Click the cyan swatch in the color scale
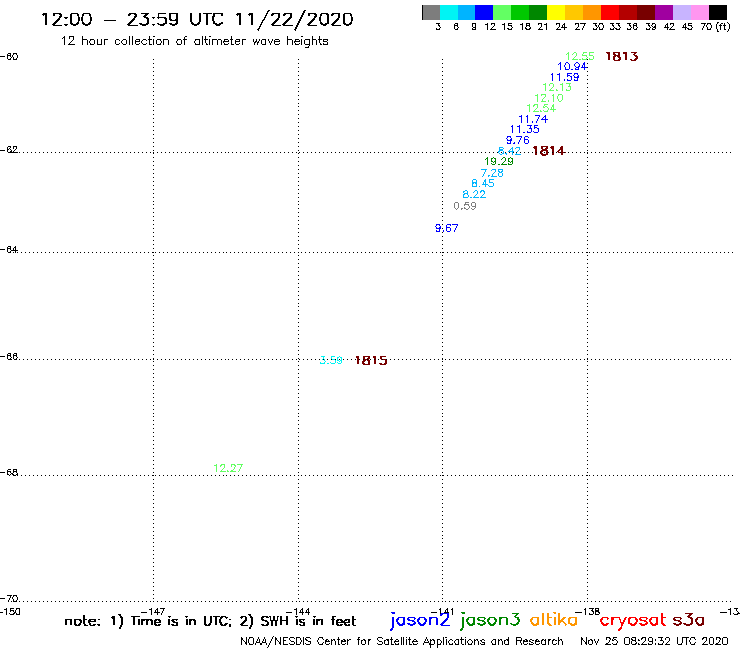The height and width of the screenshot is (650, 740). coord(449,12)
